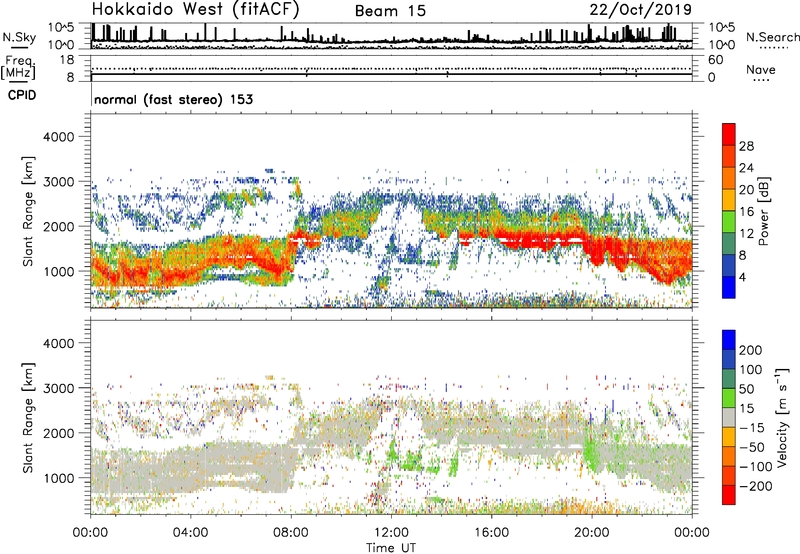Click the -100 tick on Velocity colorbar

point(755,466)
